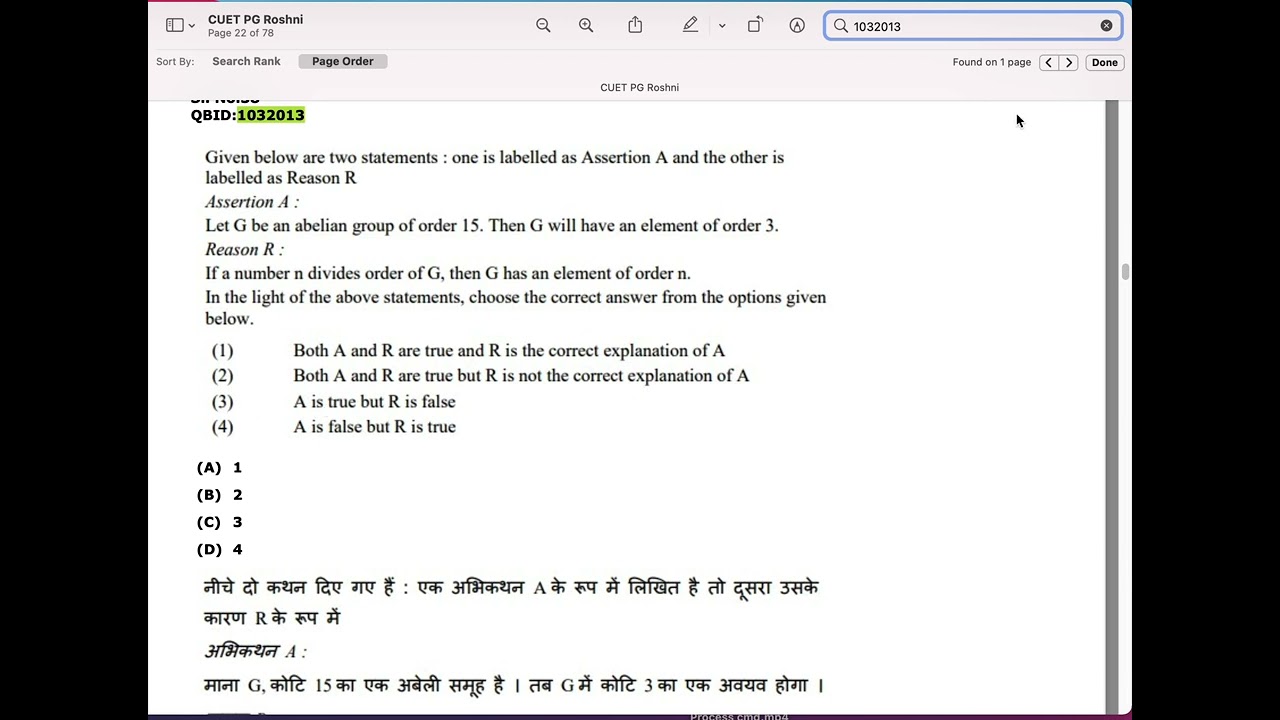Open sidebar view options dropdown arrow
This screenshot has height=720, width=1280.
[192, 26]
